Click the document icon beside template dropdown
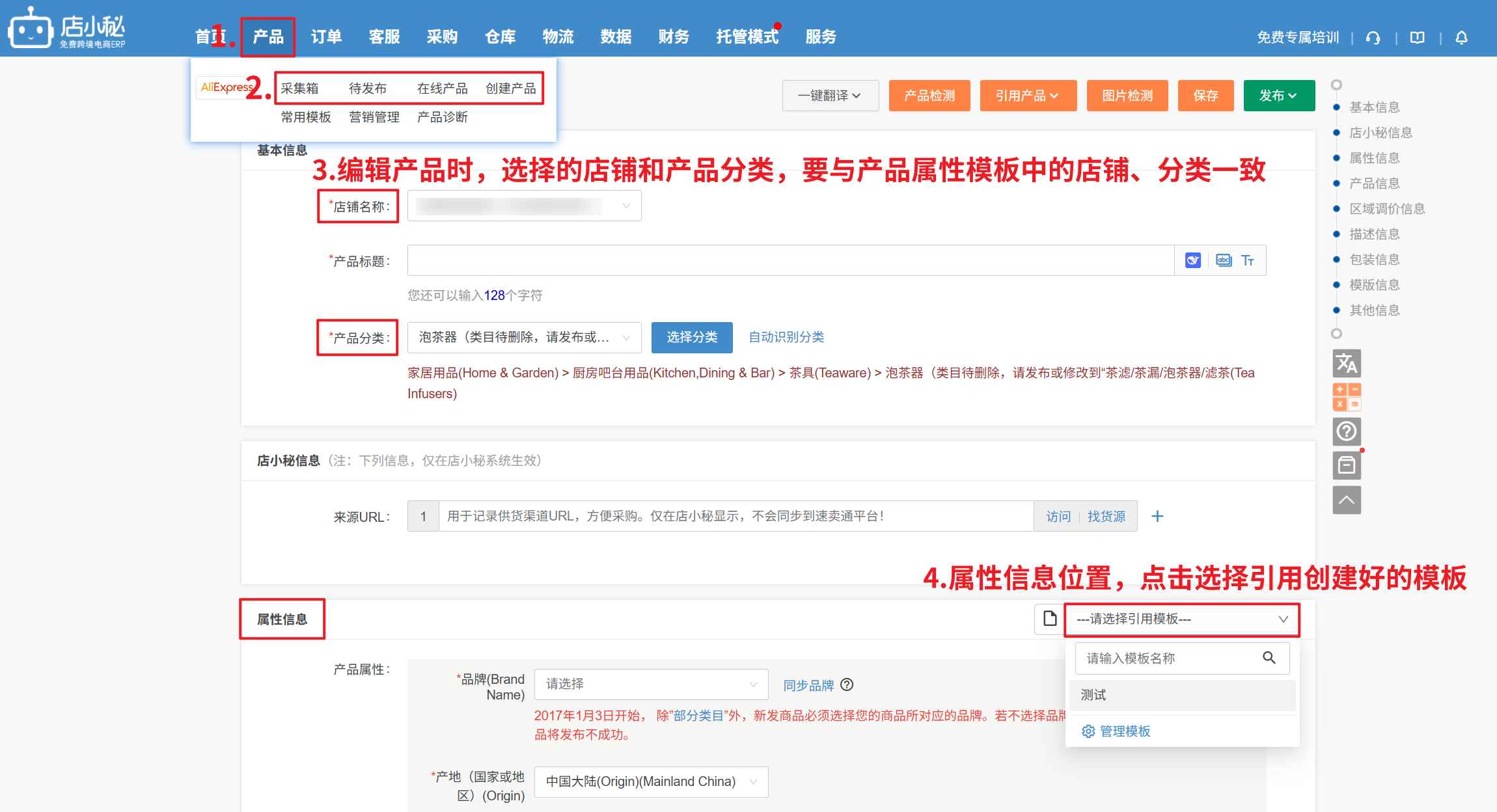 (1049, 618)
